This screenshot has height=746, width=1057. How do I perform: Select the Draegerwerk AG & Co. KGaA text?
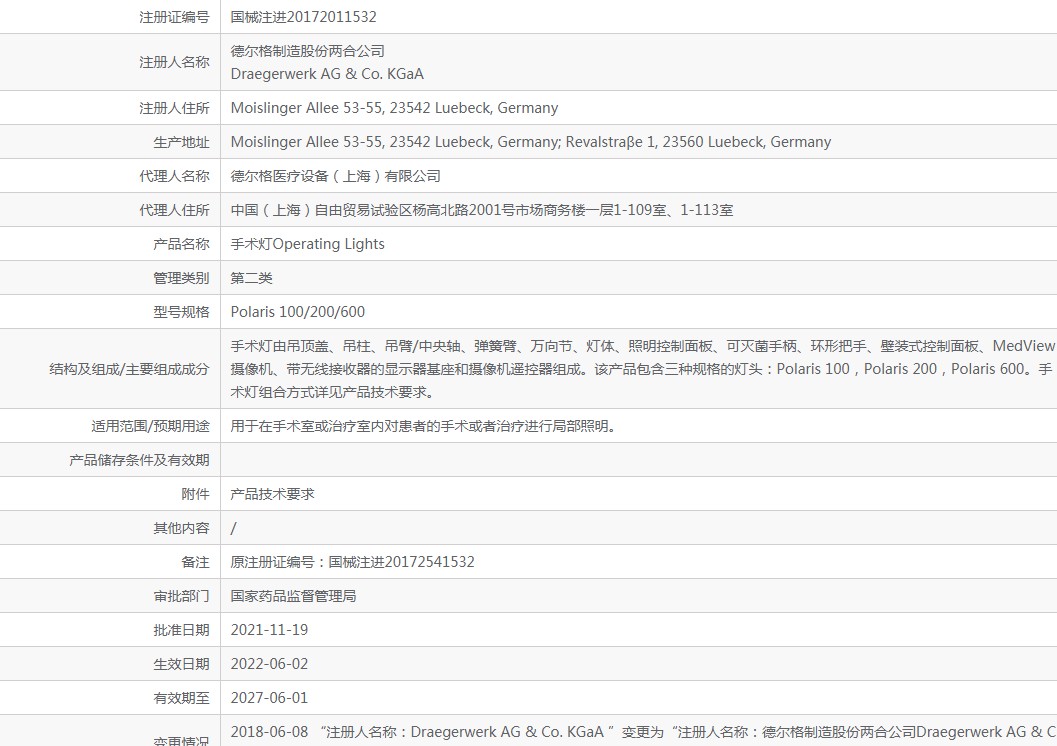point(327,74)
